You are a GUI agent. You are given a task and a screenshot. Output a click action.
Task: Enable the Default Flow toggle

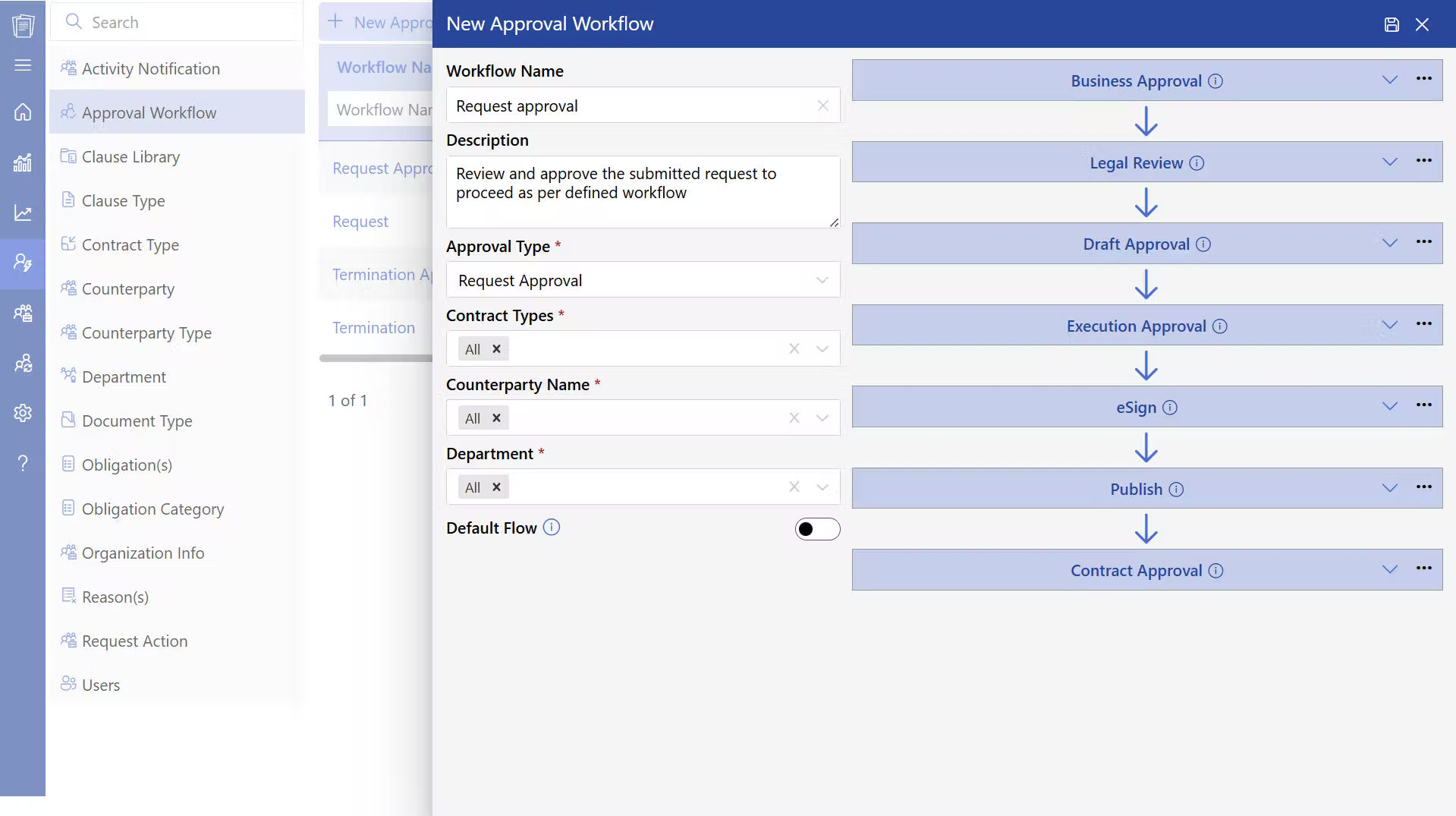click(x=817, y=528)
